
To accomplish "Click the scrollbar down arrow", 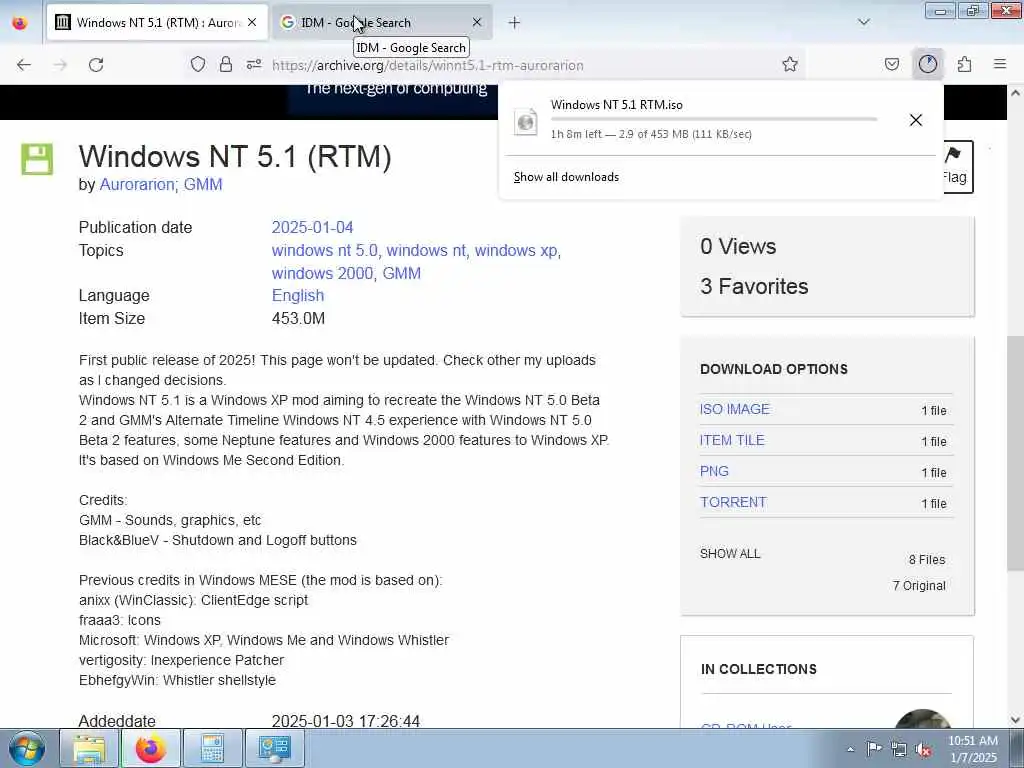I will point(1015,720).
